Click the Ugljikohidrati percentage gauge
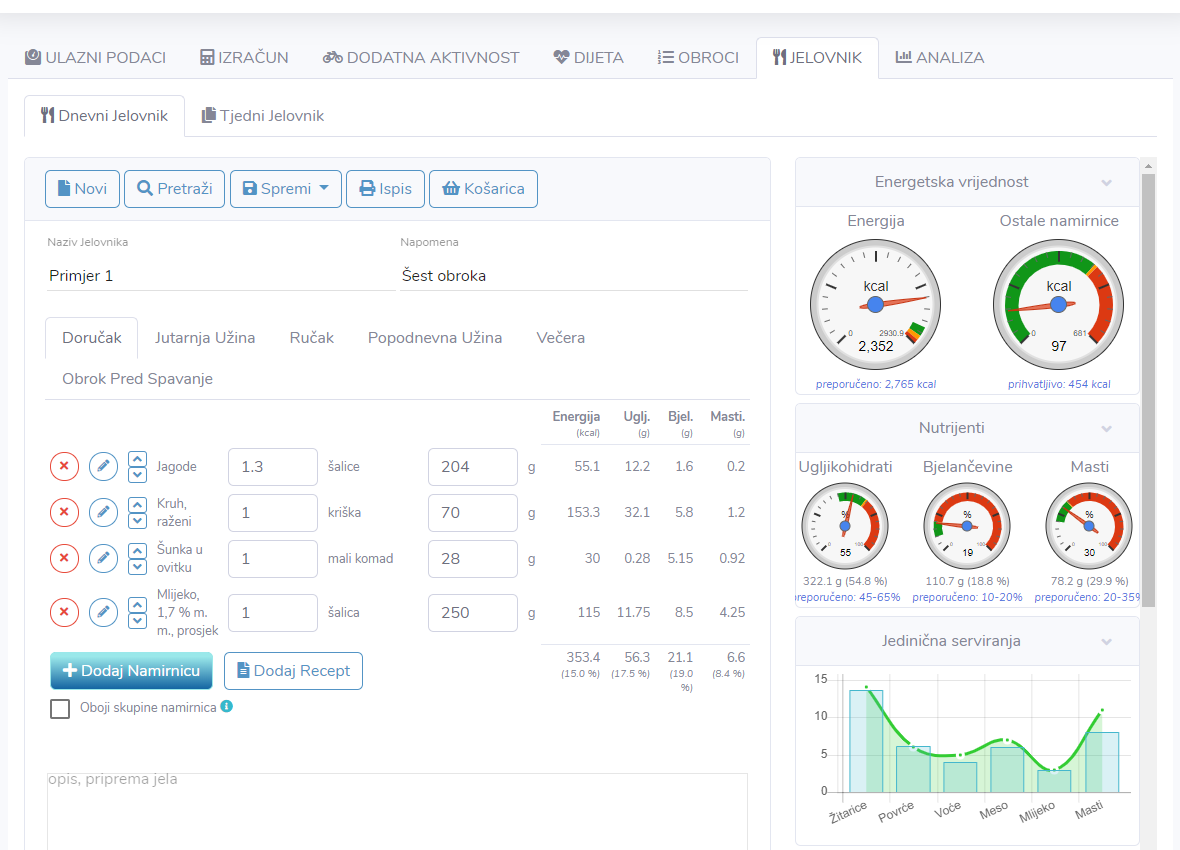1180x850 pixels. tap(845, 526)
